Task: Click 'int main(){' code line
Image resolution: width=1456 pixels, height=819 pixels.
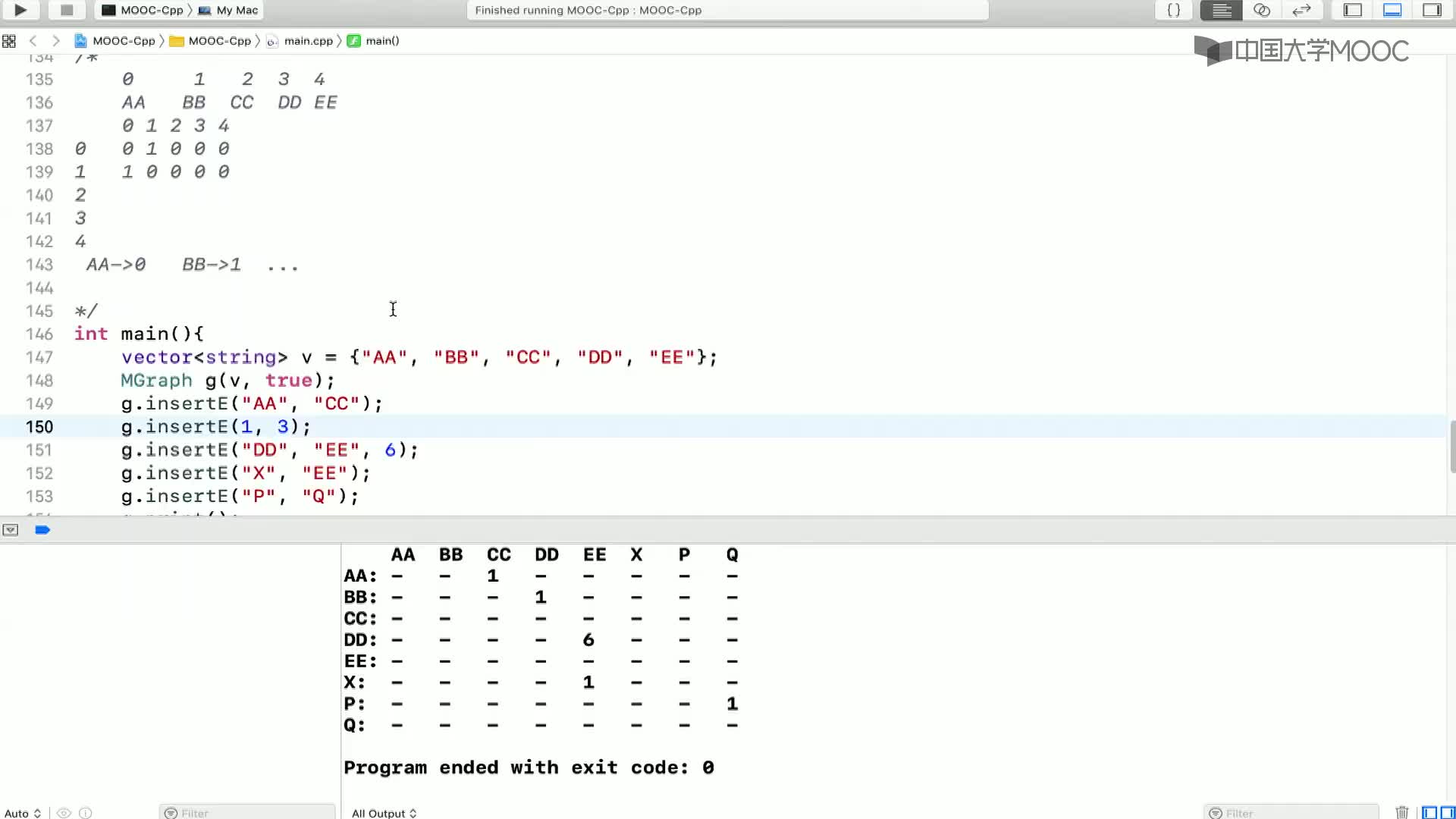Action: 139,334
